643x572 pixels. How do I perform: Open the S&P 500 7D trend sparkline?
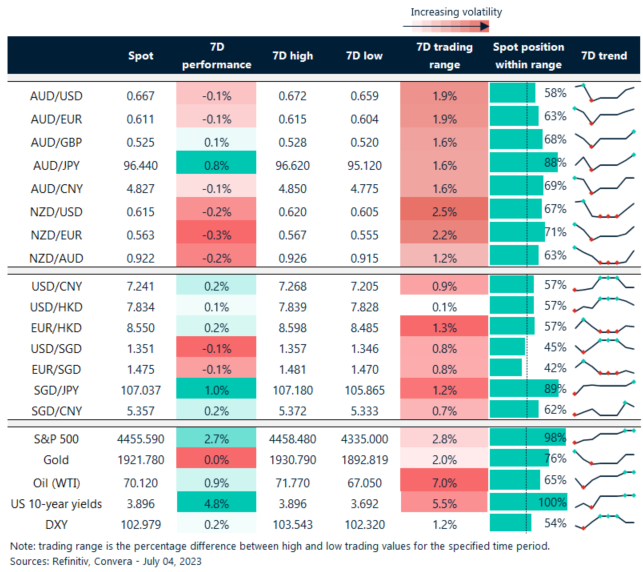pos(605,410)
